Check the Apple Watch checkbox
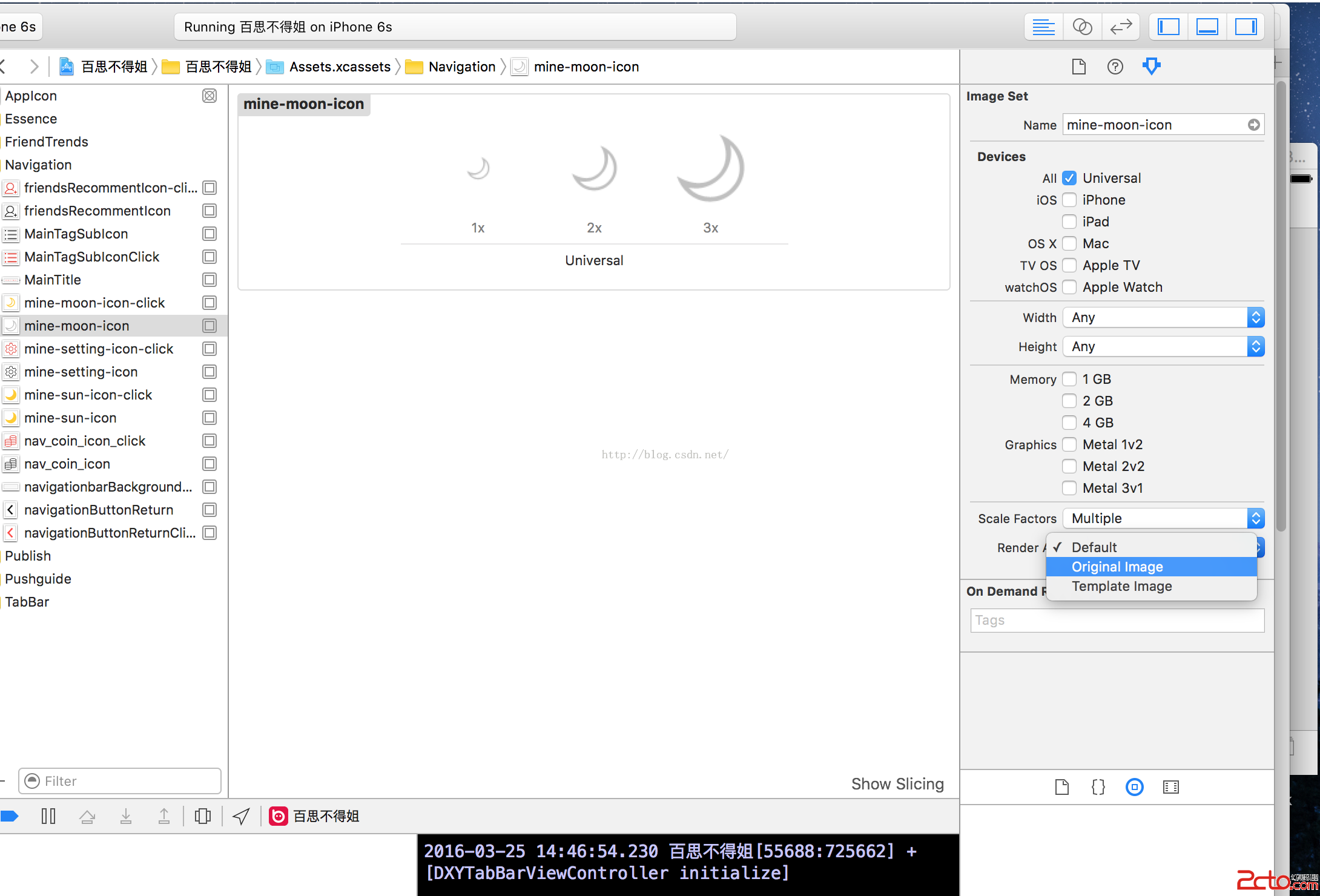 (x=1069, y=287)
